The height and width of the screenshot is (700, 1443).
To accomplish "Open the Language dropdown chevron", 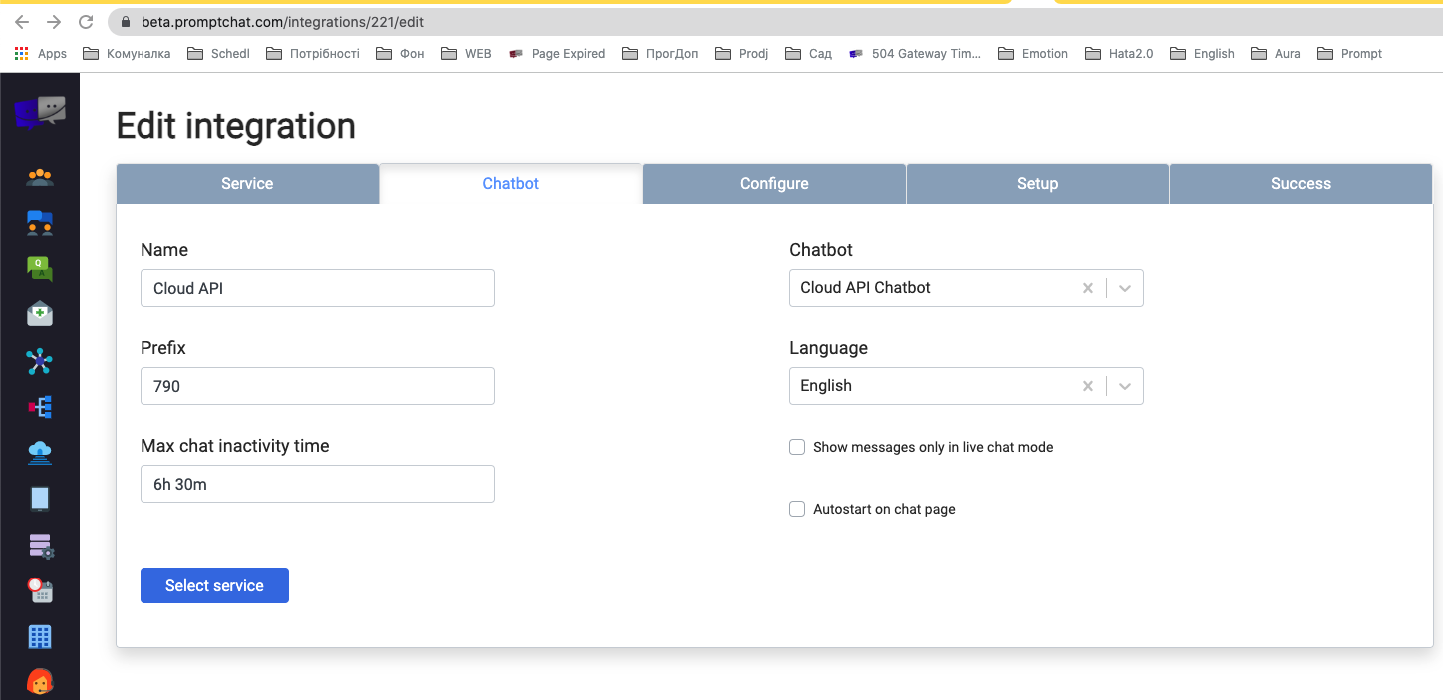I will tap(1125, 386).
